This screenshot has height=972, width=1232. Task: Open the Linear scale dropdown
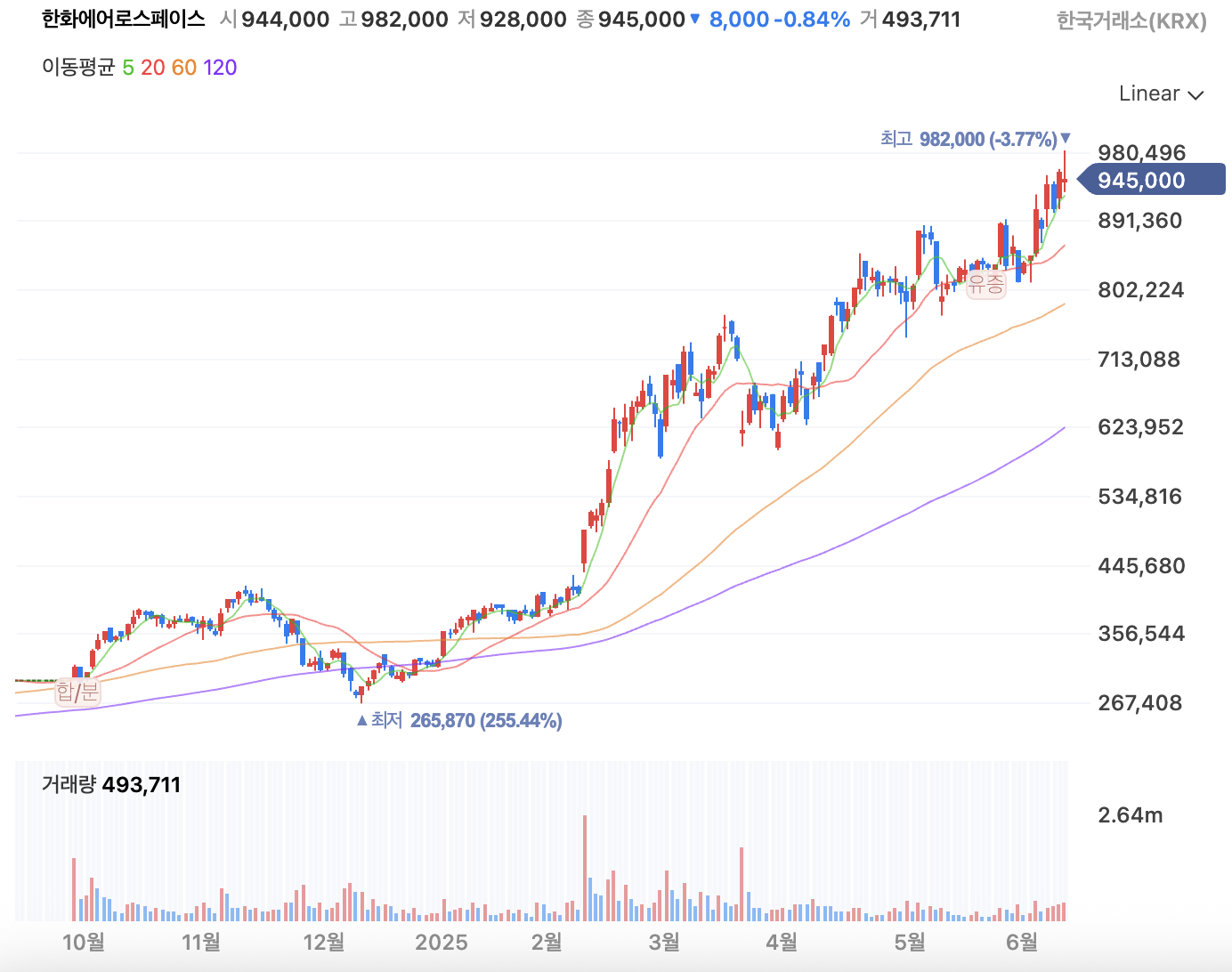click(x=1161, y=93)
